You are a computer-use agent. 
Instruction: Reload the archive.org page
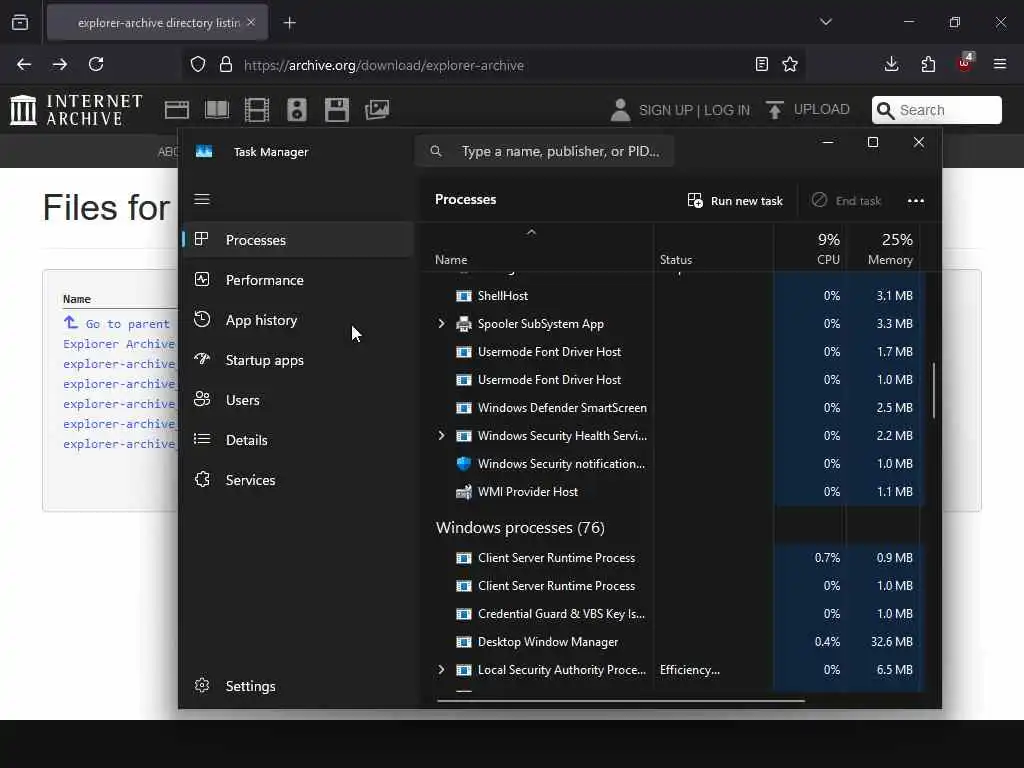[x=96, y=64]
